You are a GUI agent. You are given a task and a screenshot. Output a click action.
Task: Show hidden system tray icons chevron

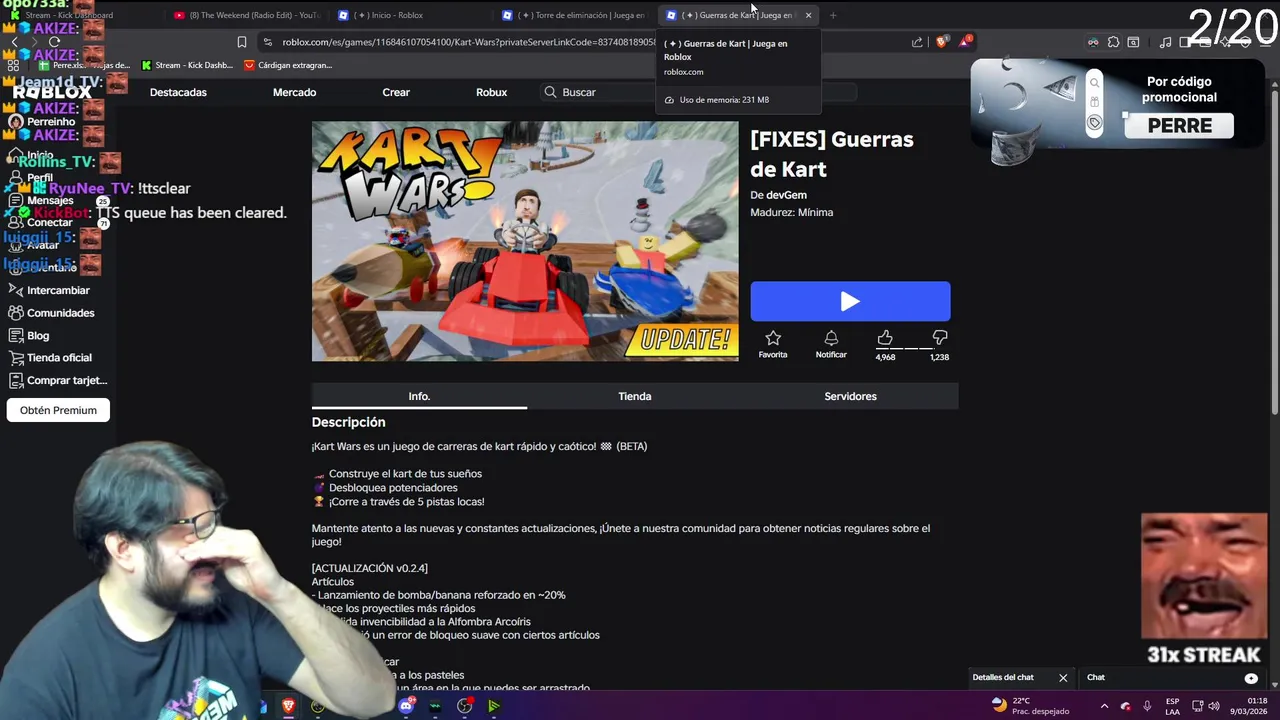coord(1104,706)
